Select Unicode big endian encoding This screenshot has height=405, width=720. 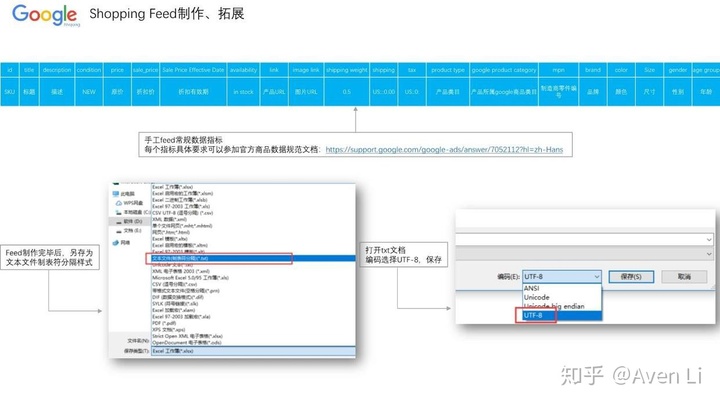point(554,306)
